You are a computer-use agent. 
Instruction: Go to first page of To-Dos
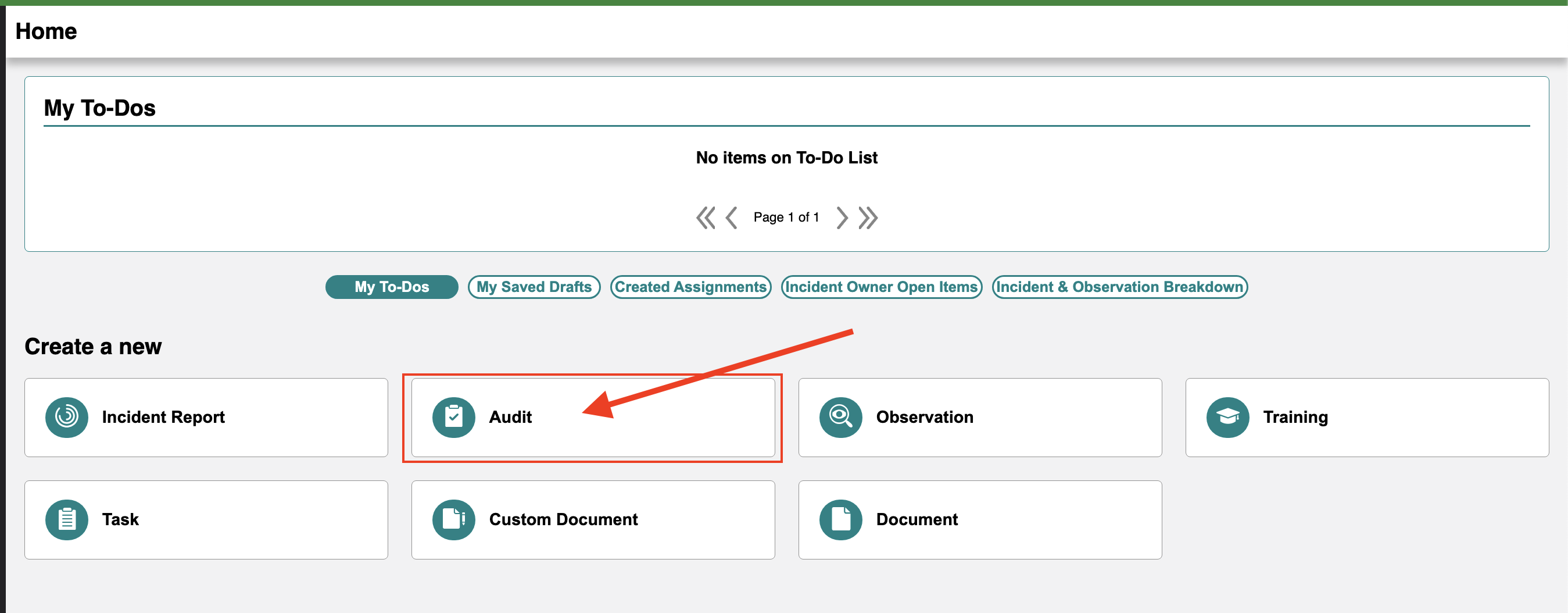706,218
